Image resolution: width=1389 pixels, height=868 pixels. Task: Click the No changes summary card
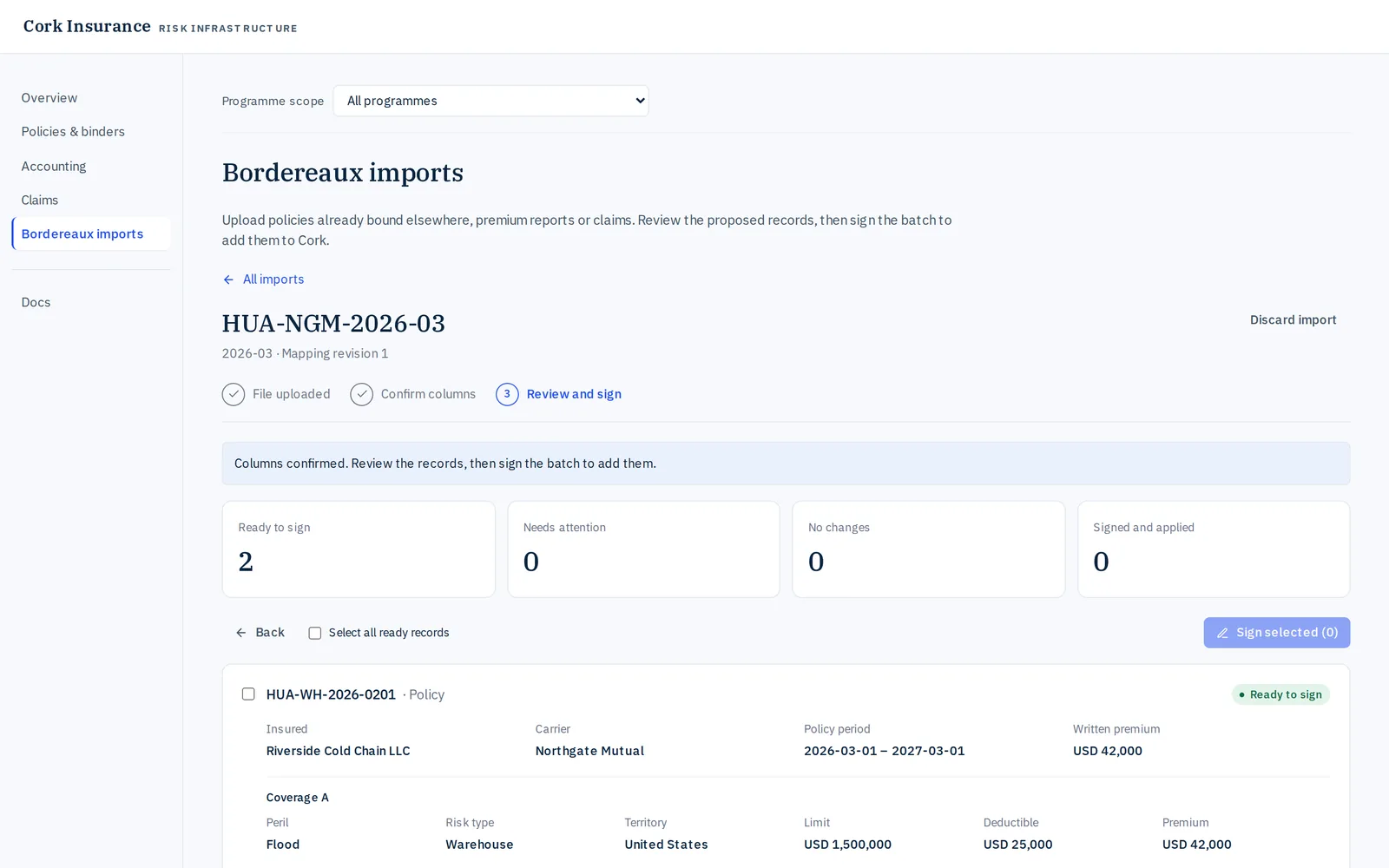click(929, 549)
